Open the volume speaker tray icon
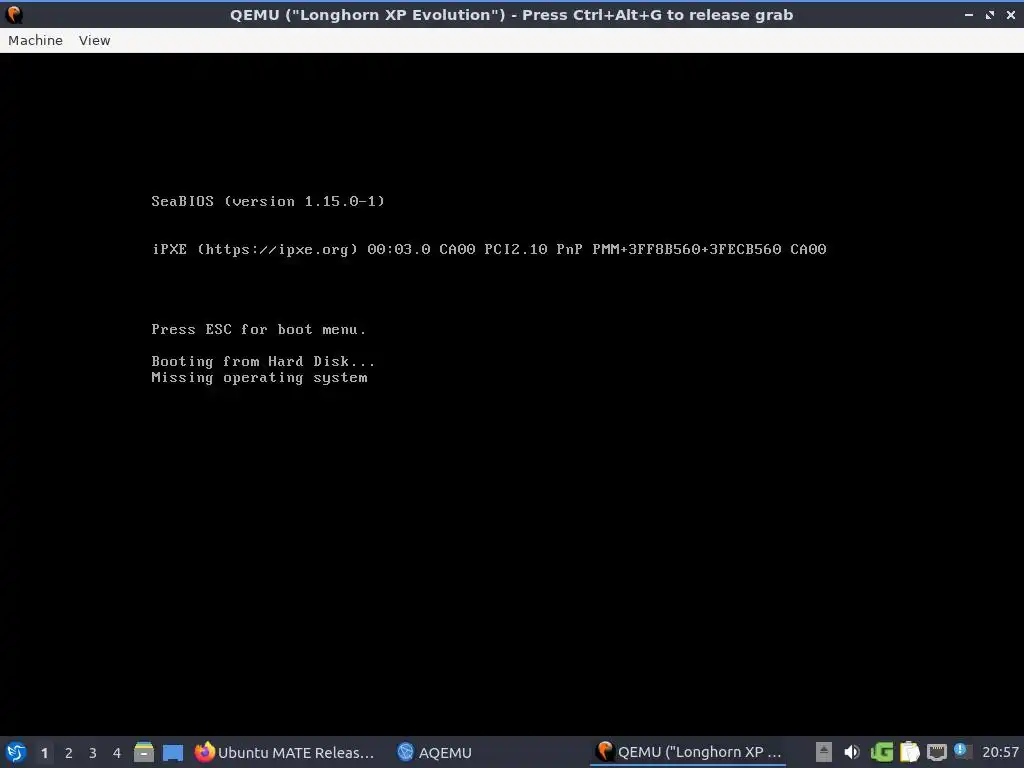 (852, 752)
